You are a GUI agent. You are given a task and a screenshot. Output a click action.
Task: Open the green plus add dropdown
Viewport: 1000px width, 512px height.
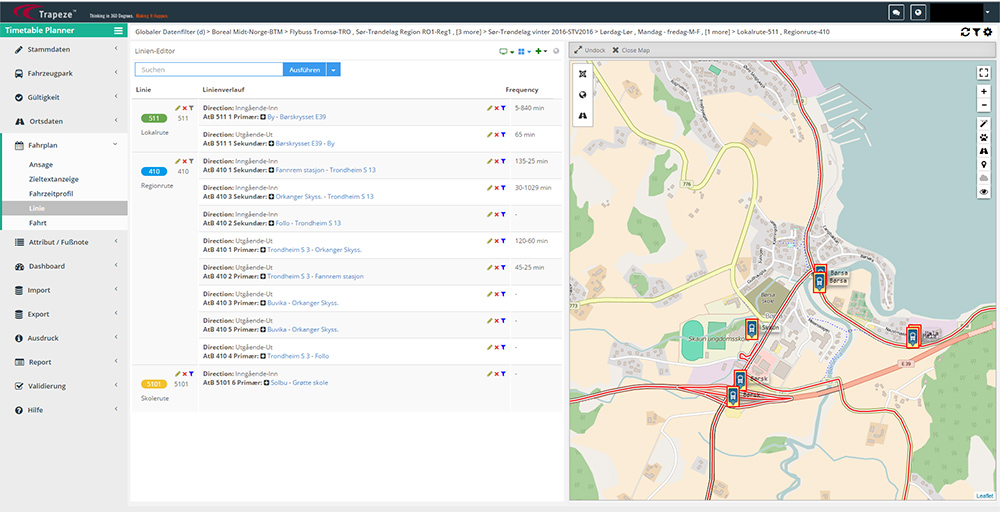click(x=541, y=51)
